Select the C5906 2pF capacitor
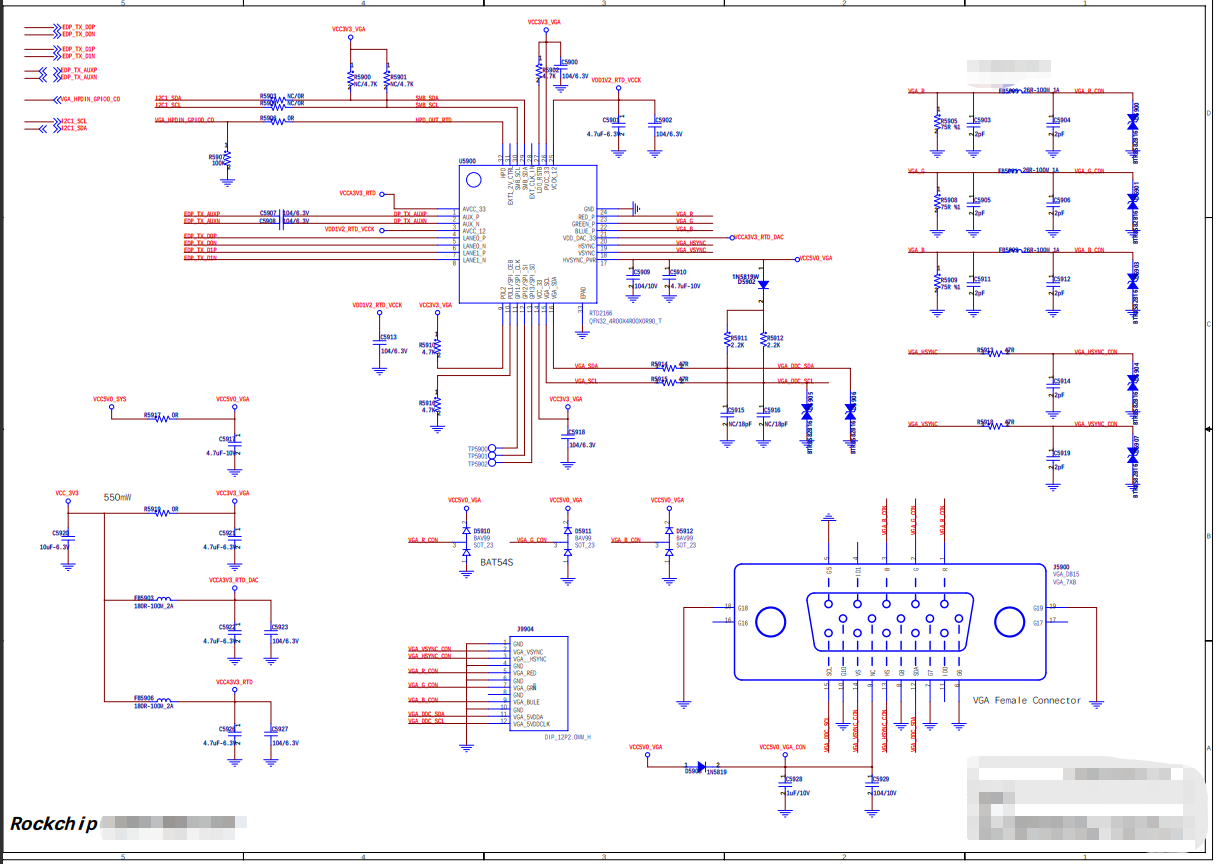 point(1052,207)
